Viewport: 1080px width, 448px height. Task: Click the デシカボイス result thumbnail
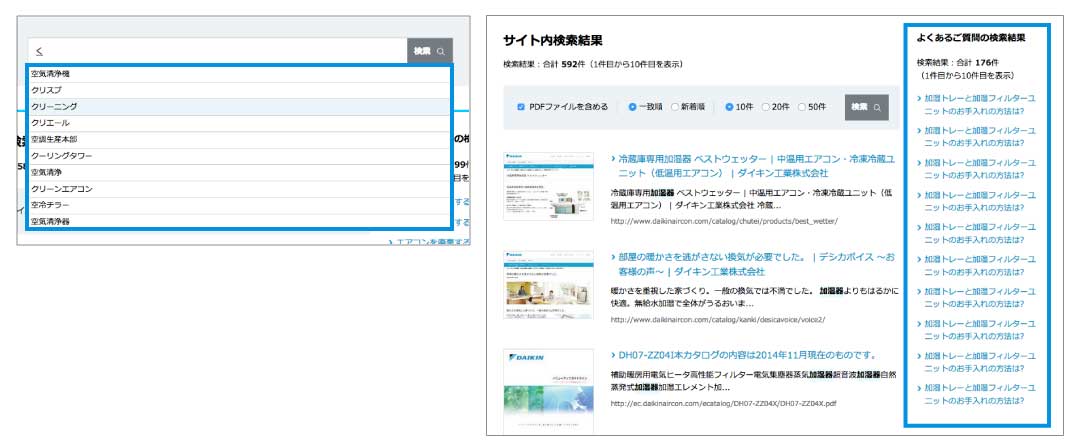(548, 285)
